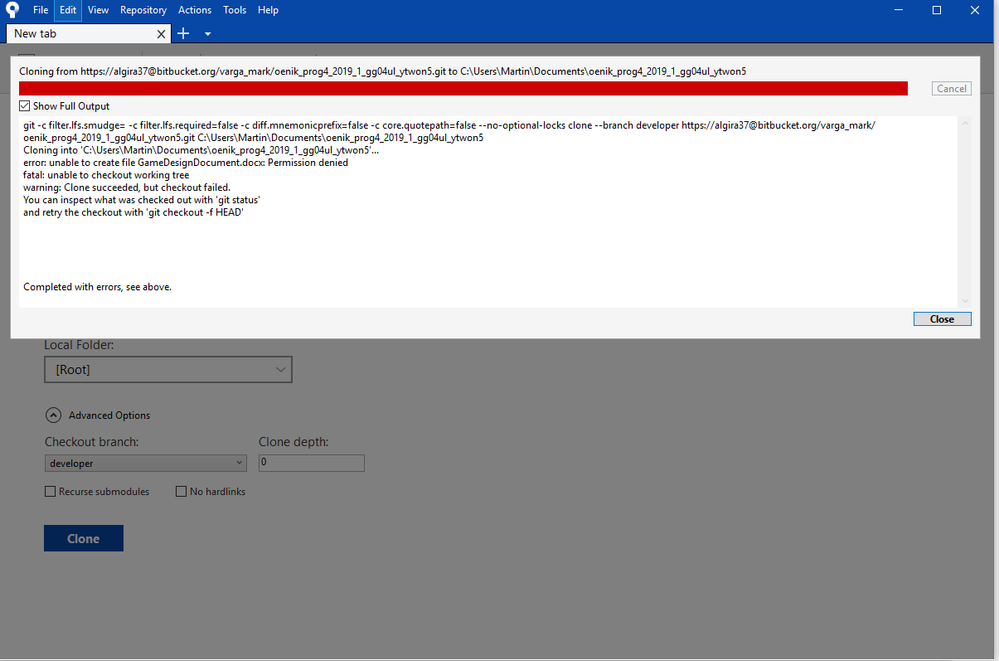The height and width of the screenshot is (661, 999).
Task: Click 'fatal: unable to checkout working tree' line
Action: click(106, 175)
